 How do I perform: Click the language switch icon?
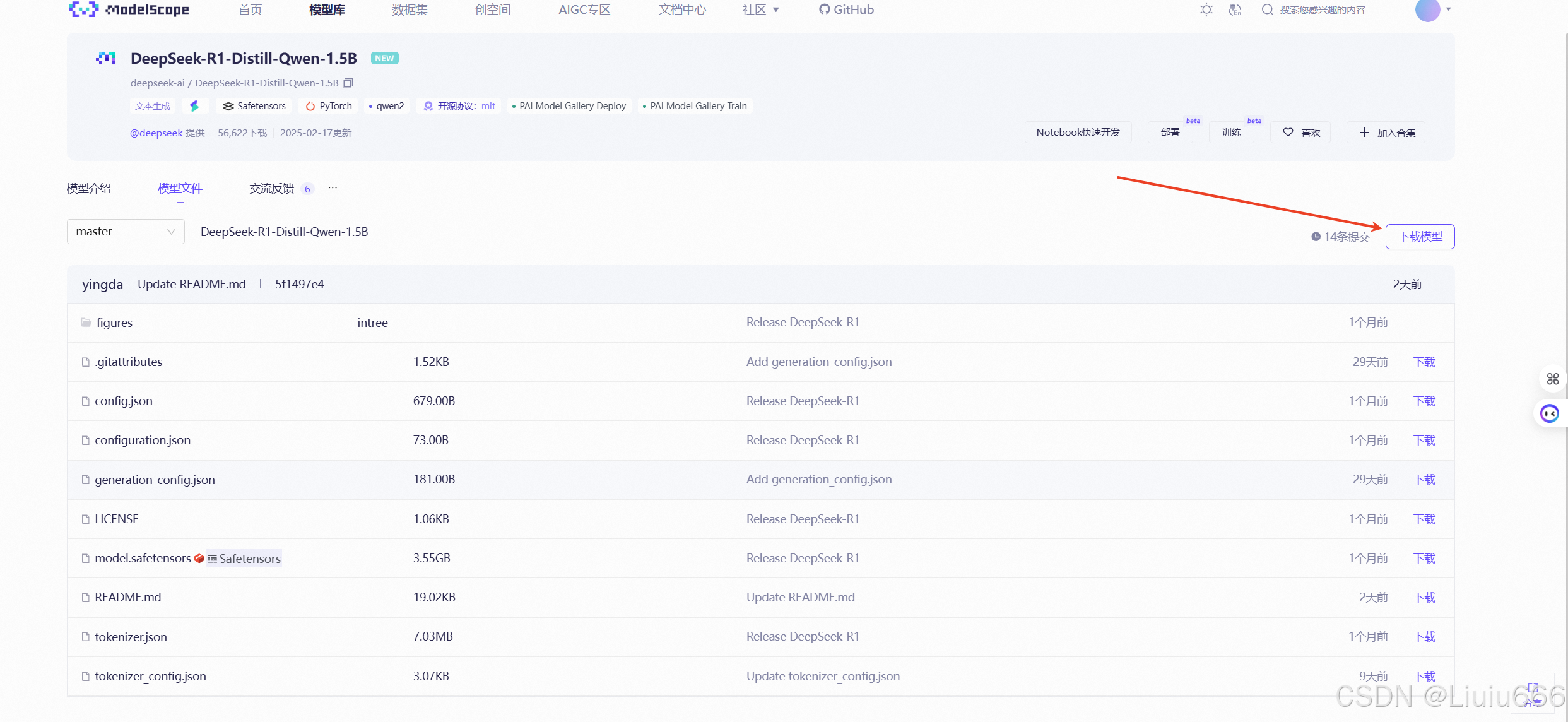tap(1235, 9)
